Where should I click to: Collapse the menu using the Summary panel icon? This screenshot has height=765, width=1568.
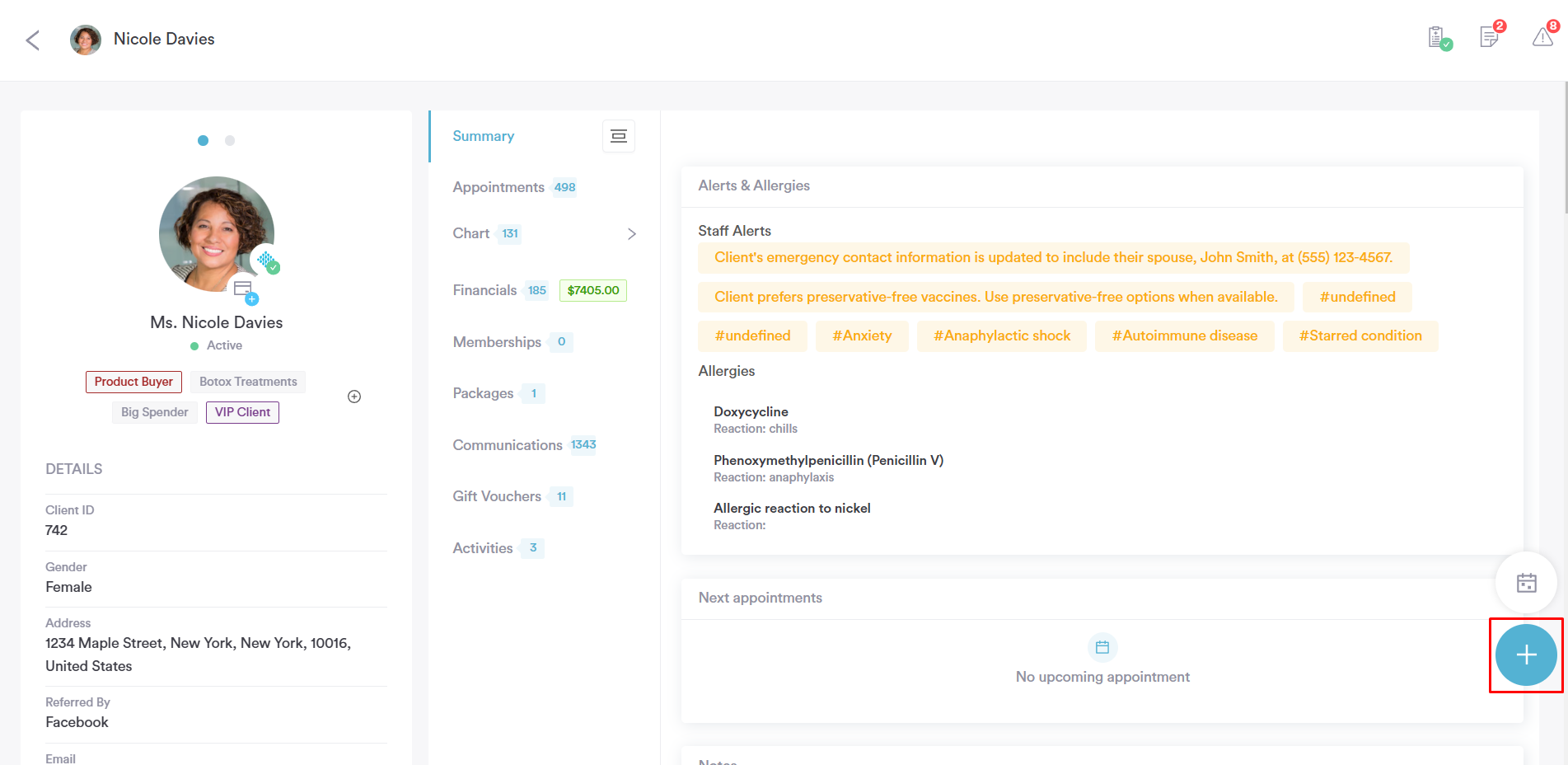click(x=618, y=137)
